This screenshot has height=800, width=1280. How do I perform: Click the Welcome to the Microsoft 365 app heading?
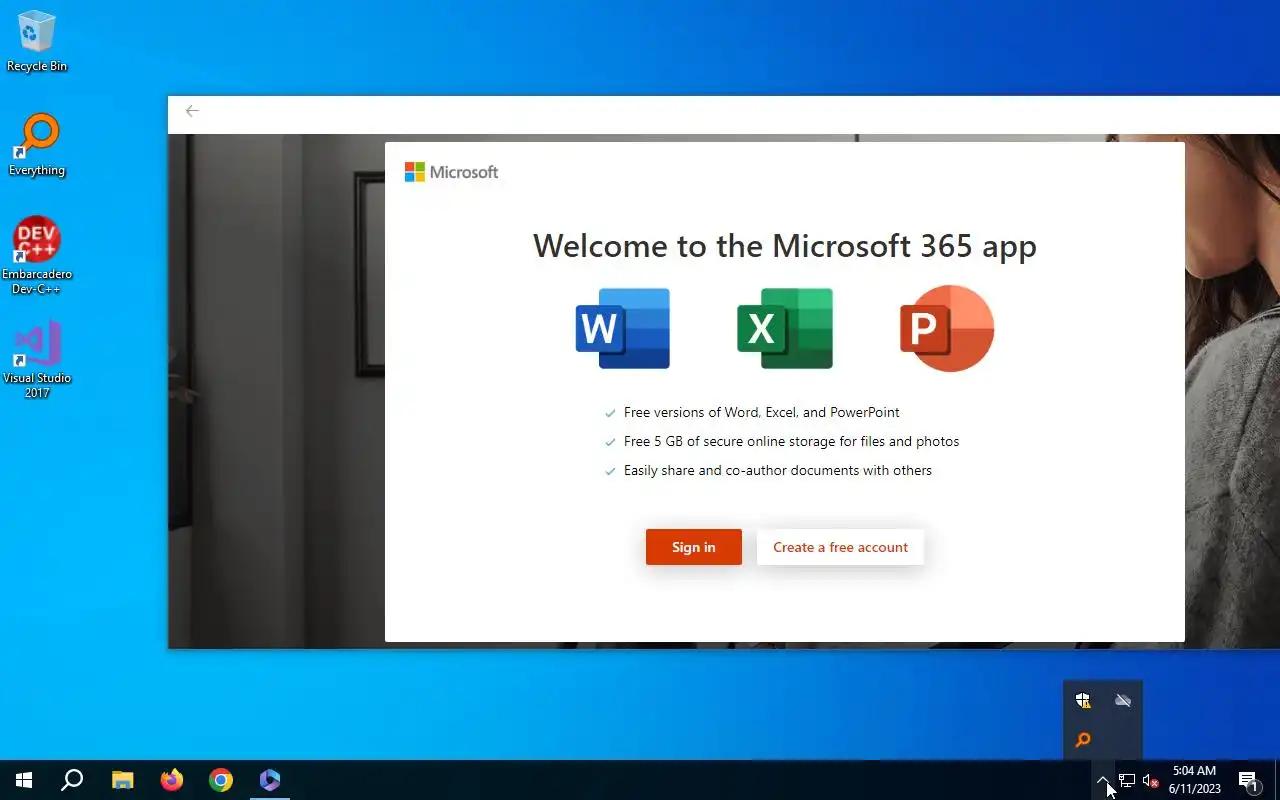(x=785, y=245)
